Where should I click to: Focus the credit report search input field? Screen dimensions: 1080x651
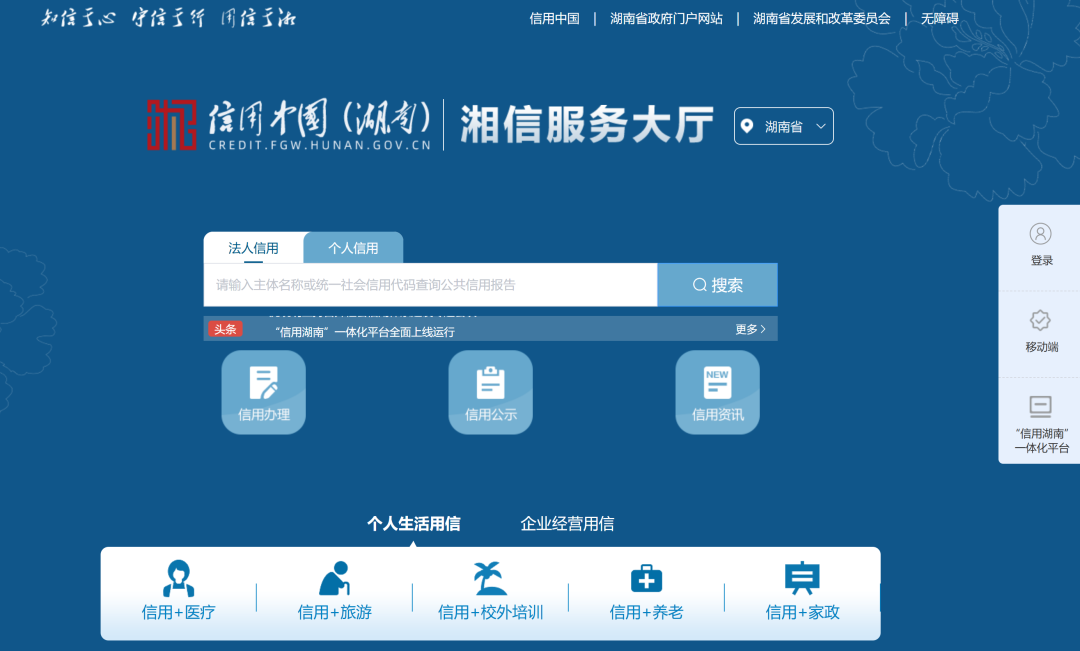pyautogui.click(x=430, y=285)
